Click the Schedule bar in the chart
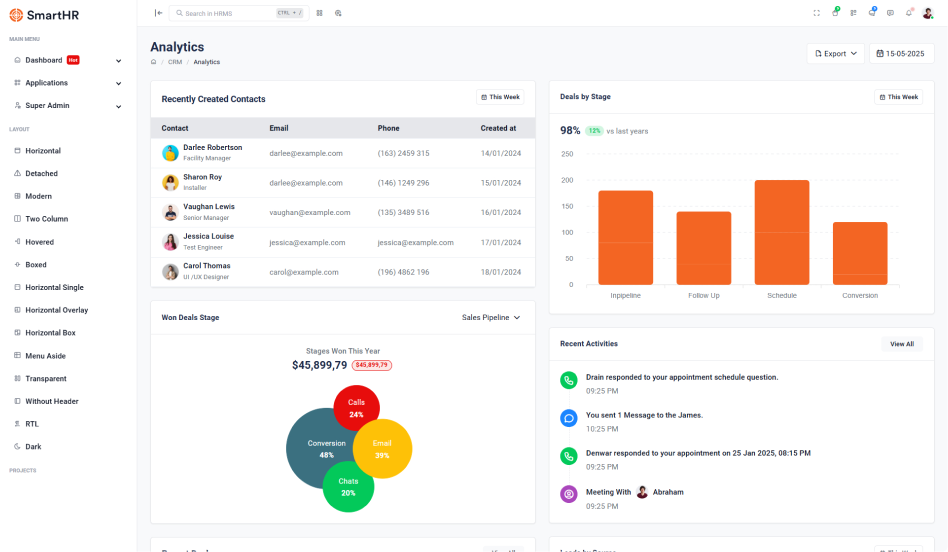 coord(782,233)
